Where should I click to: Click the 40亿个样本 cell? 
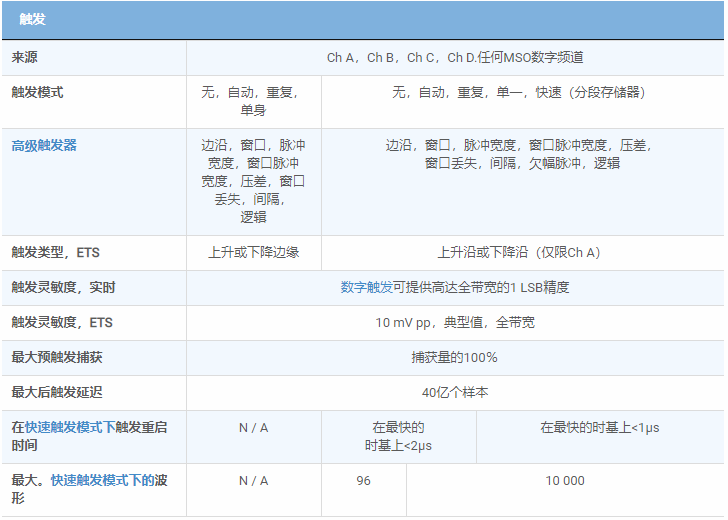[x=455, y=392]
